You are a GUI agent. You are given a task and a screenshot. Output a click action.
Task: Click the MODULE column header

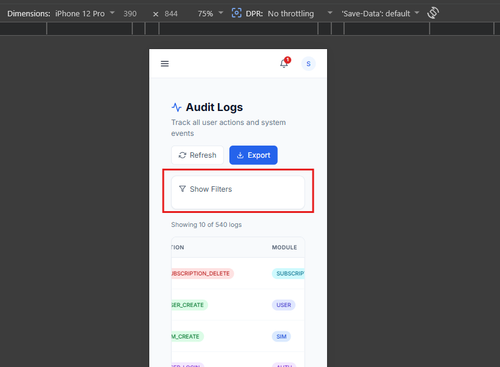284,247
